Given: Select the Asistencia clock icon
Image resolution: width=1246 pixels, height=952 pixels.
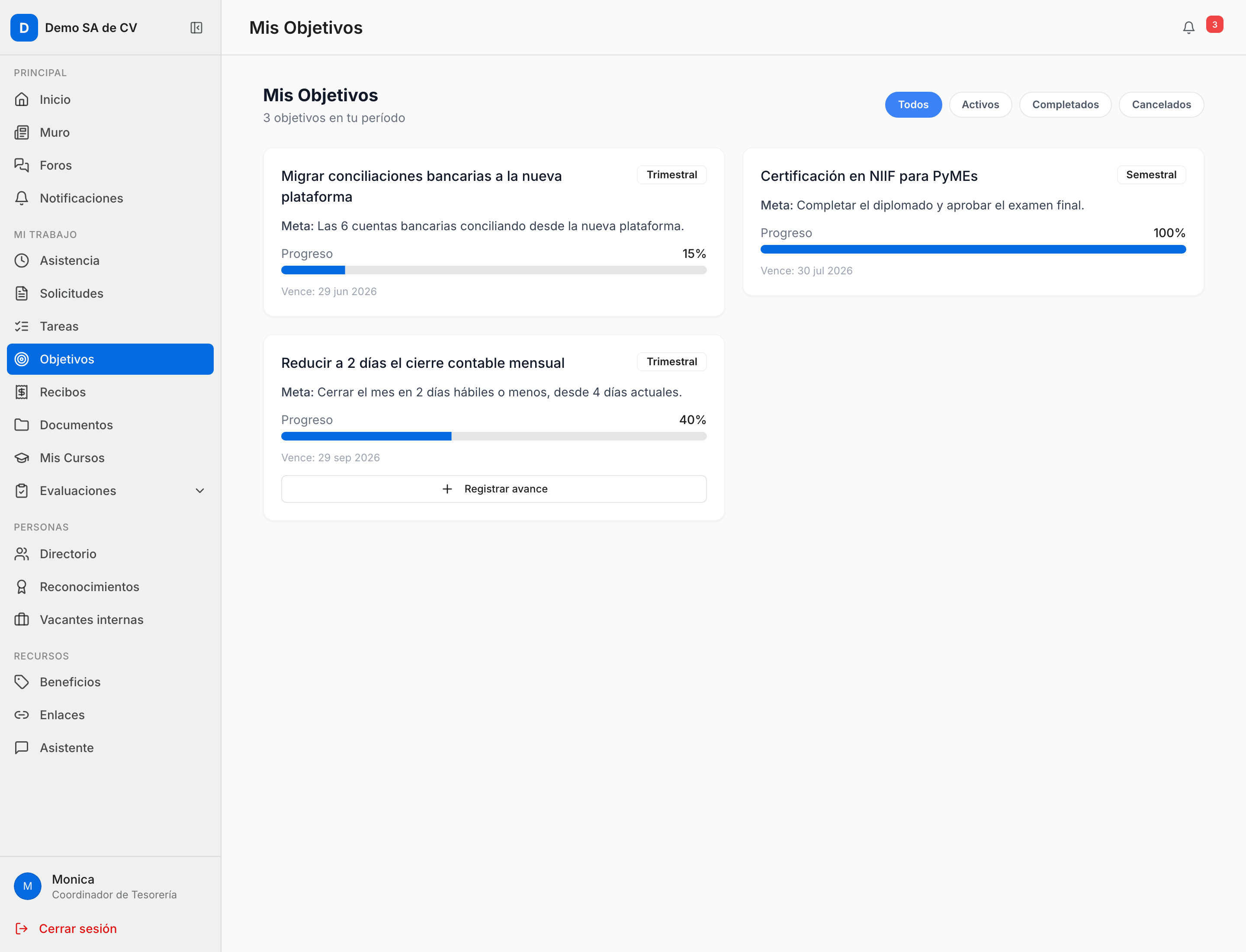Looking at the screenshot, I should click(22, 261).
